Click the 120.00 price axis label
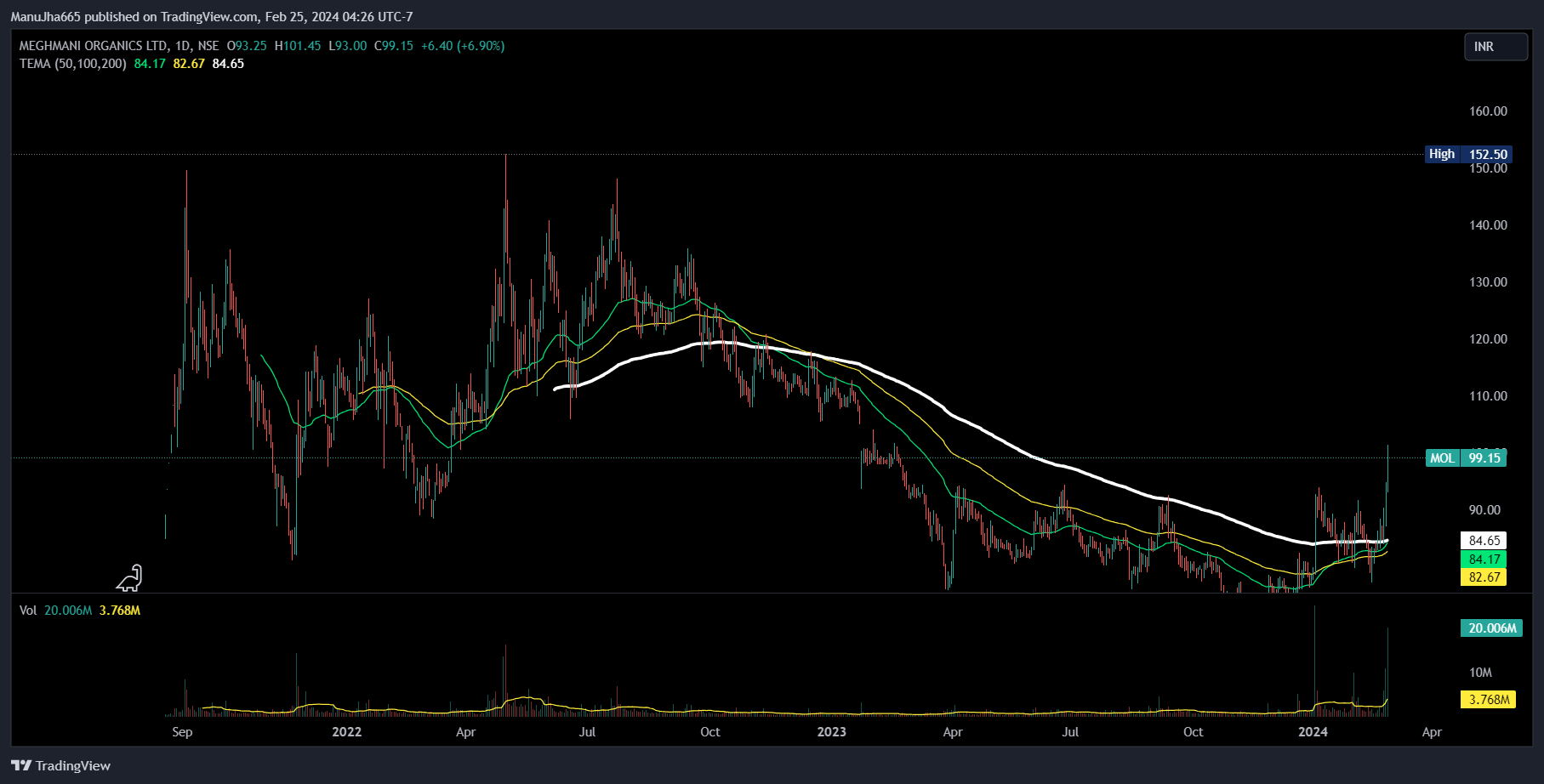The height and width of the screenshot is (784, 1544). coord(1488,339)
